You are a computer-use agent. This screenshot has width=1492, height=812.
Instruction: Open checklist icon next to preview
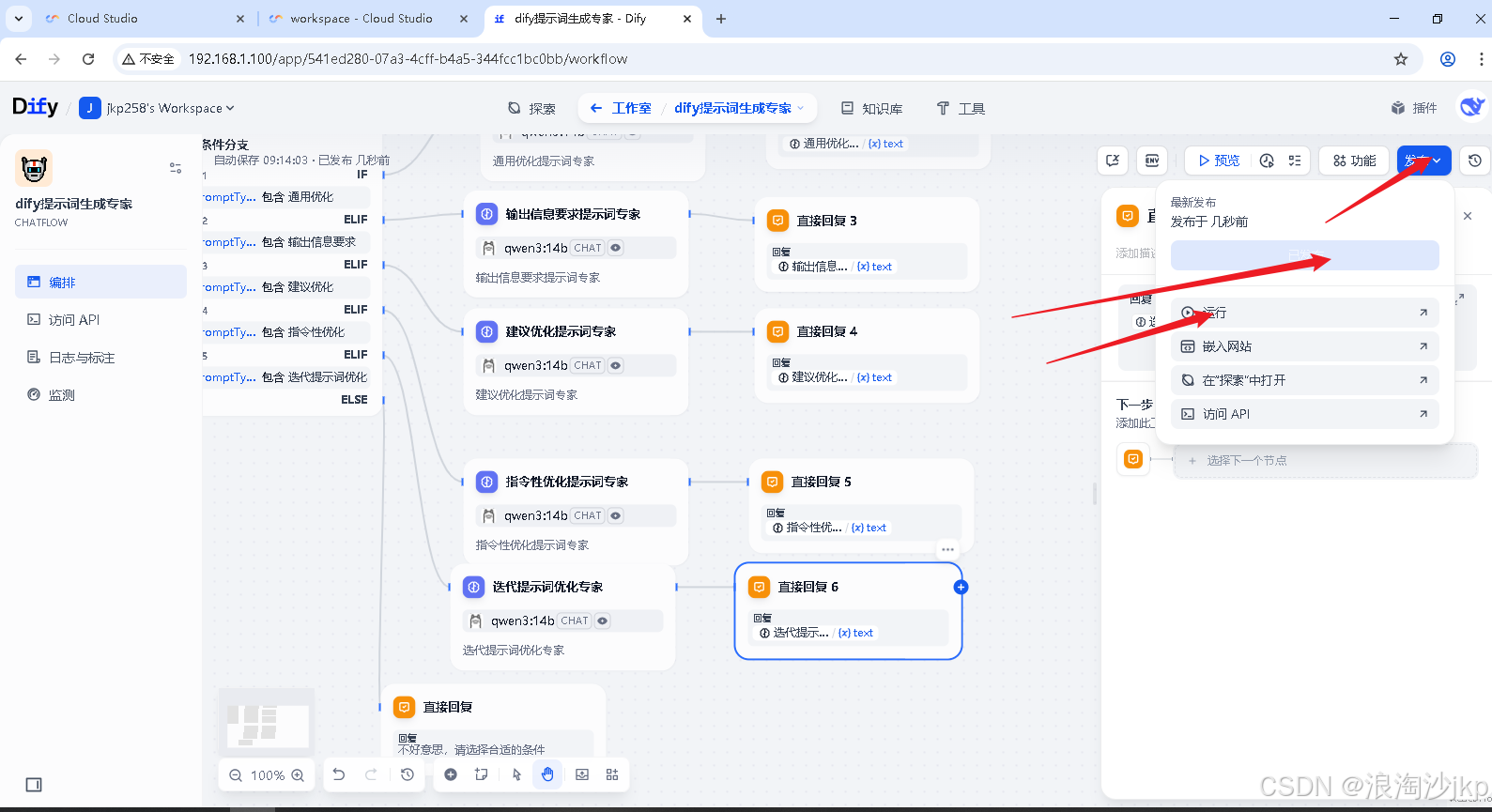tap(1295, 161)
